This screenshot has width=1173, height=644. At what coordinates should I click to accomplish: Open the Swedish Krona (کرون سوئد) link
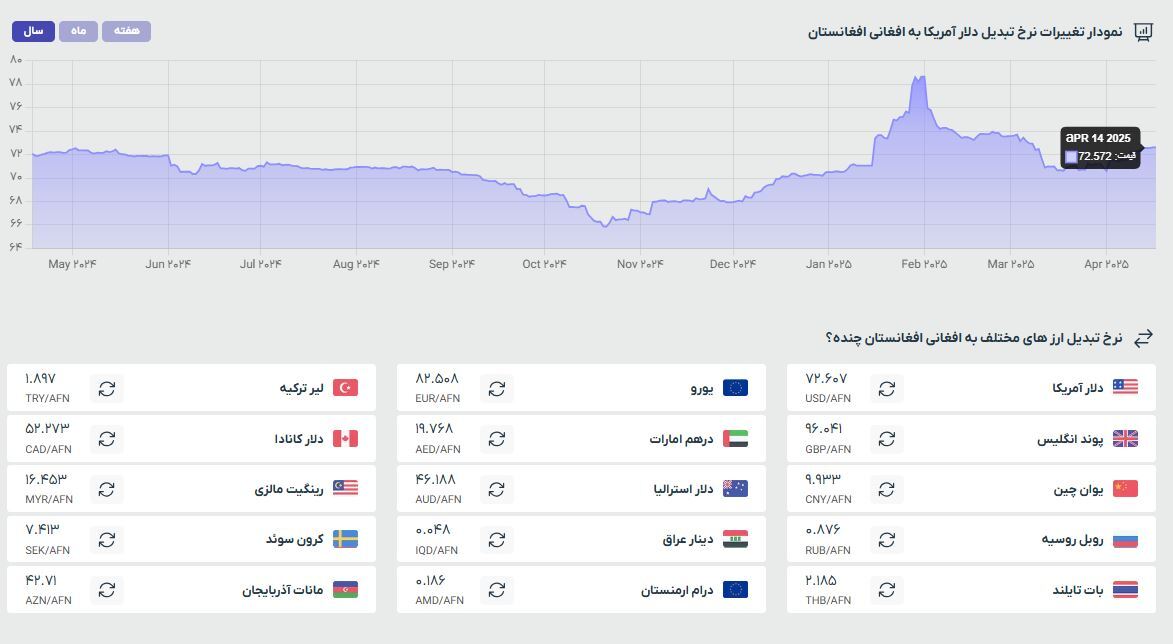pyautogui.click(x=297, y=540)
